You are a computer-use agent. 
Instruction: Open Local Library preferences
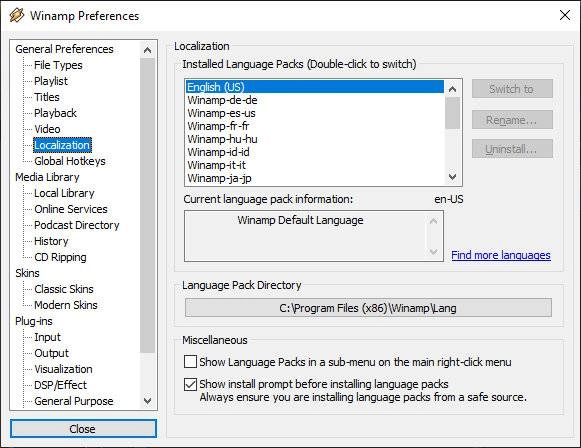tap(64, 193)
